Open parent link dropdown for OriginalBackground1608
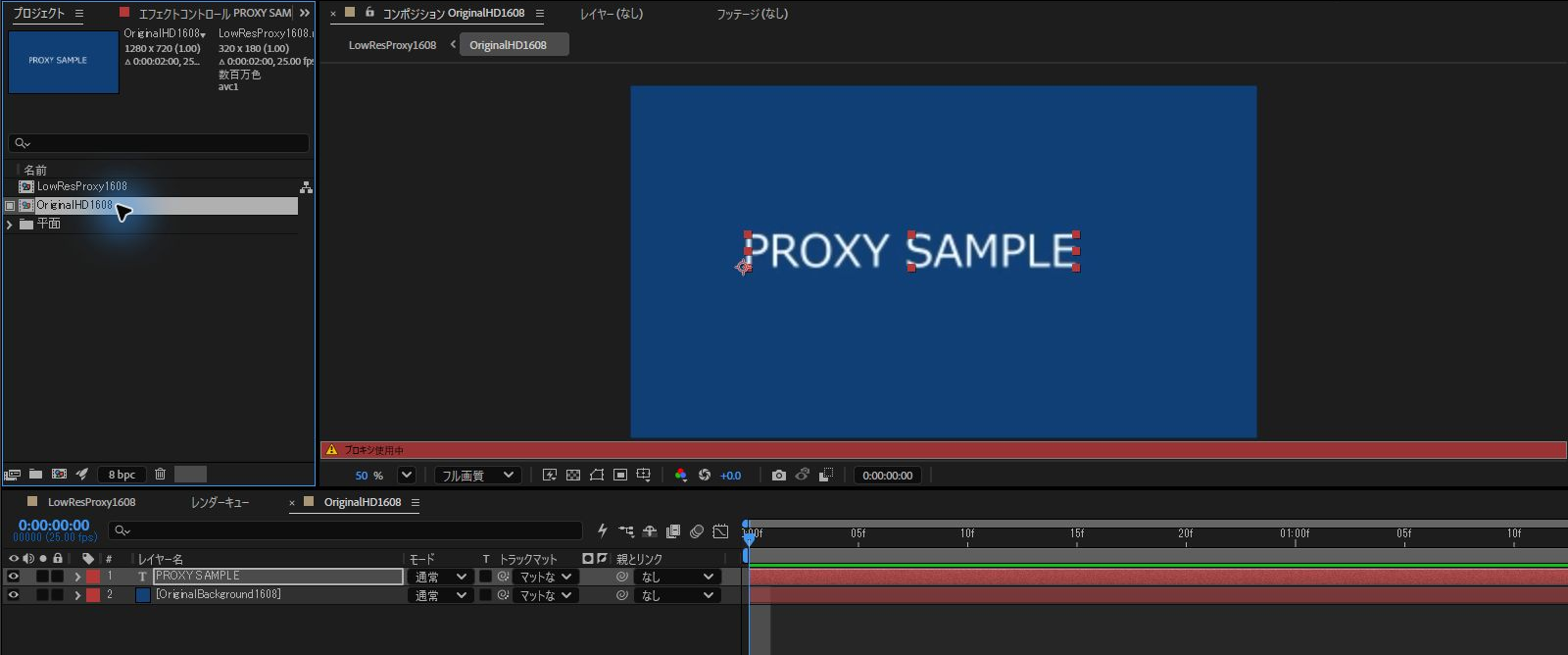Screen dimensions: 1568x655 pyautogui.click(x=678, y=595)
